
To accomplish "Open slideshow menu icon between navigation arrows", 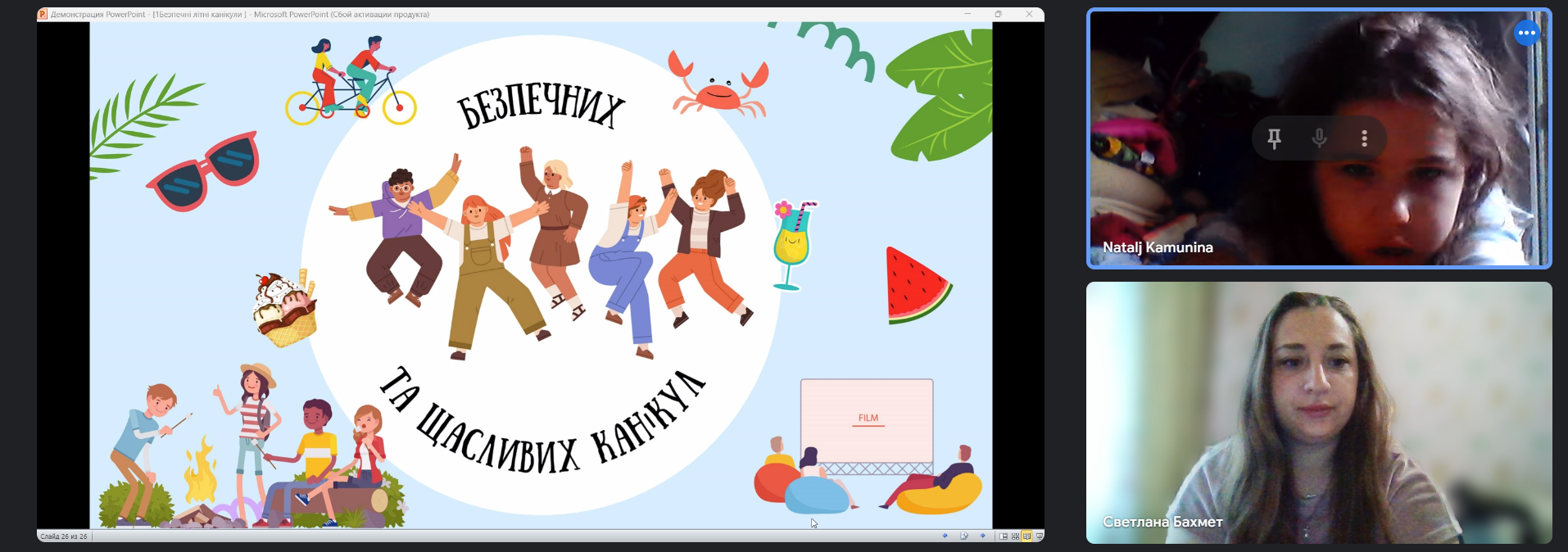I will (964, 536).
